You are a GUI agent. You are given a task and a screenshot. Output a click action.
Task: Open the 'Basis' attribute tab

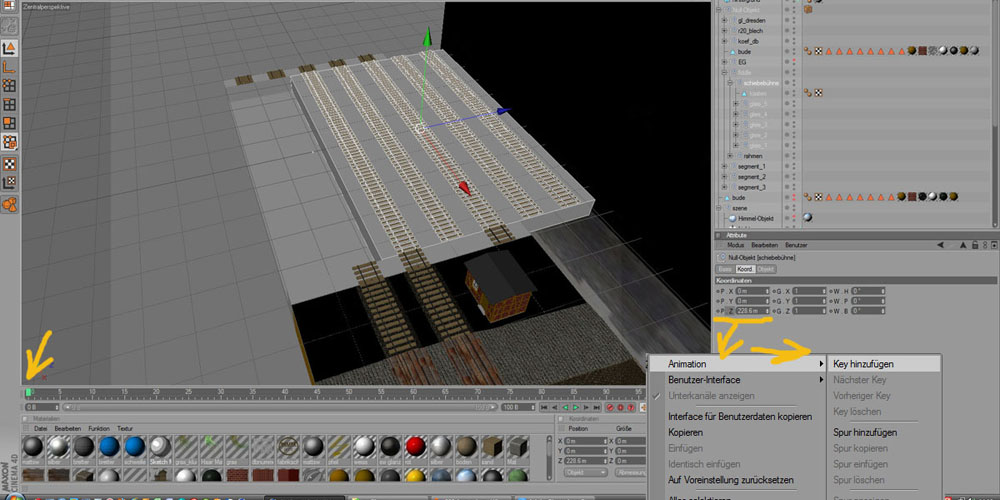(x=724, y=269)
